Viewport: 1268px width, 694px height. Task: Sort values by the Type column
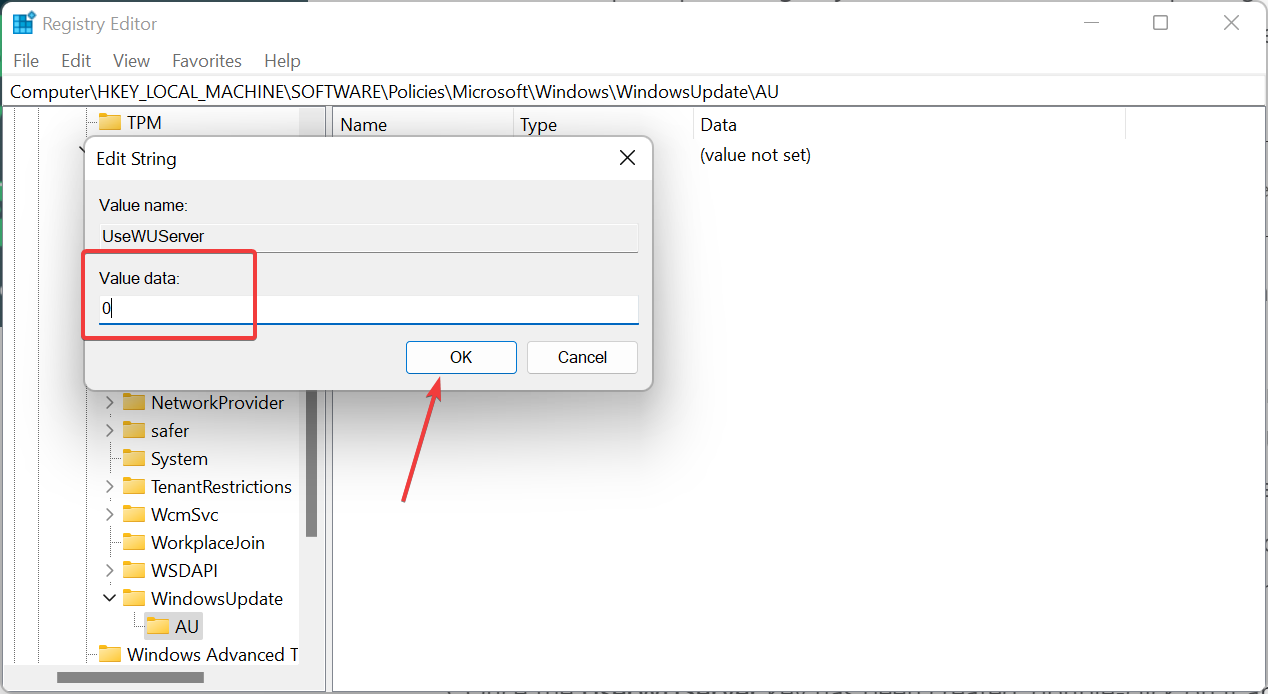(603, 125)
